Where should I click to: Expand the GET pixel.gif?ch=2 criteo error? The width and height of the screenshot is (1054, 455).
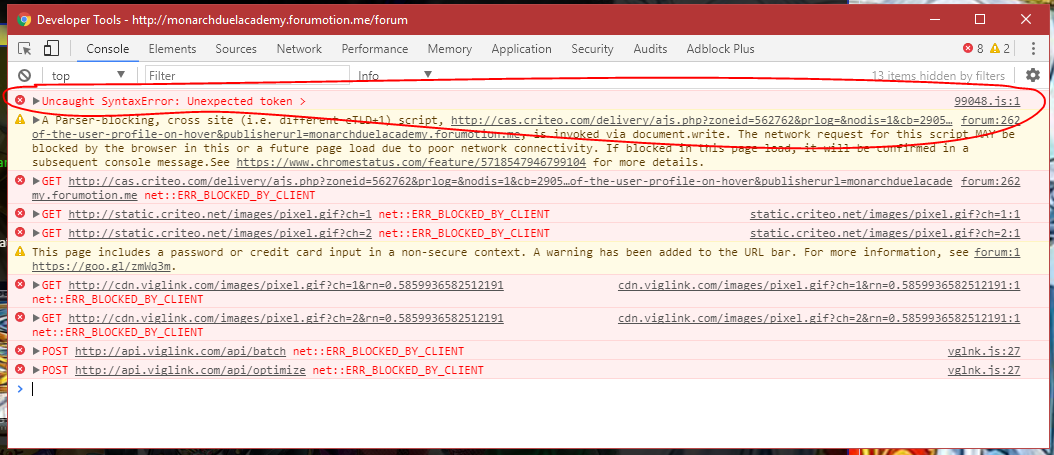coord(36,233)
